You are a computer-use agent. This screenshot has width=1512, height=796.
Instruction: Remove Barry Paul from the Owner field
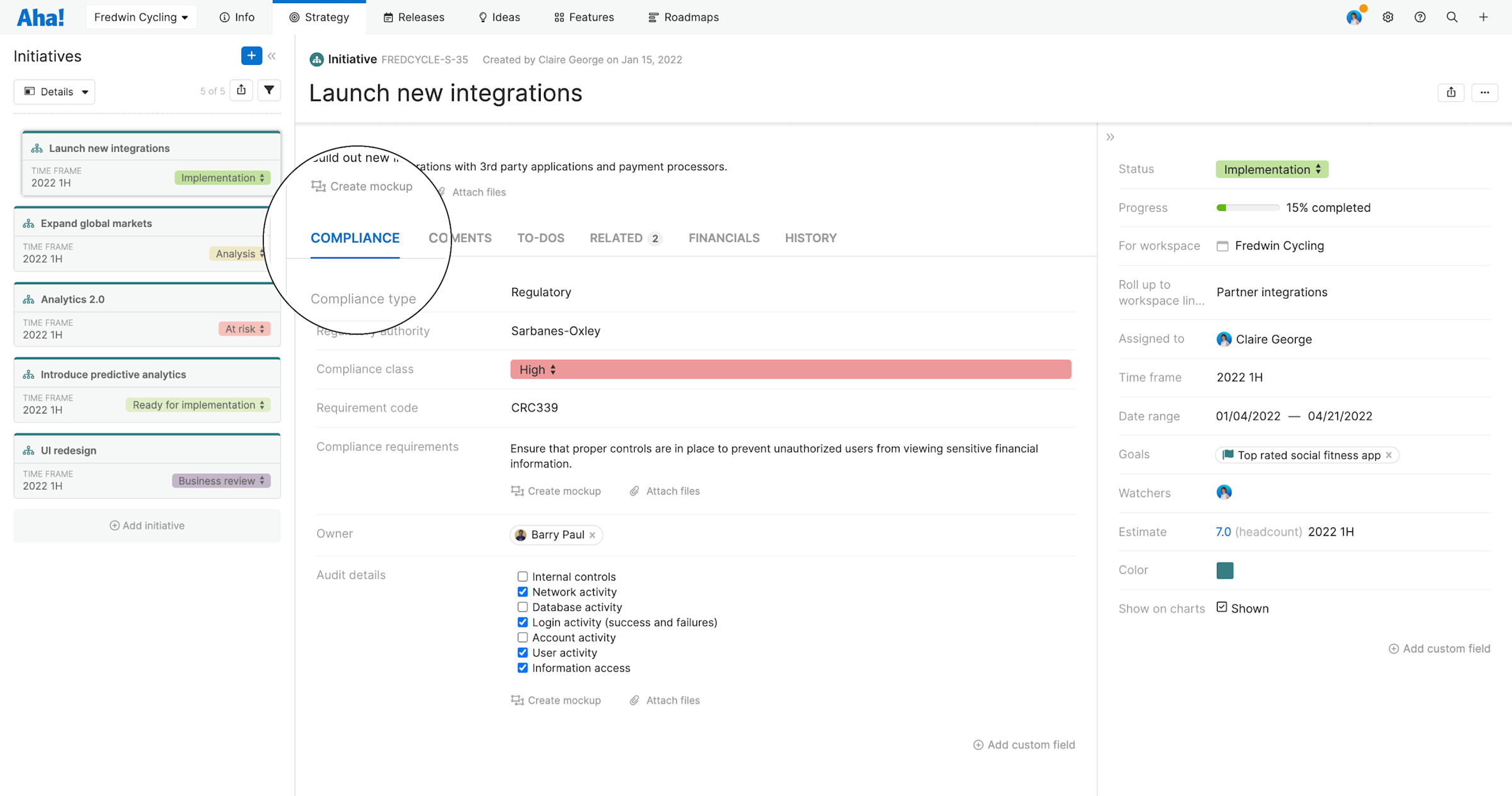pyautogui.click(x=592, y=534)
